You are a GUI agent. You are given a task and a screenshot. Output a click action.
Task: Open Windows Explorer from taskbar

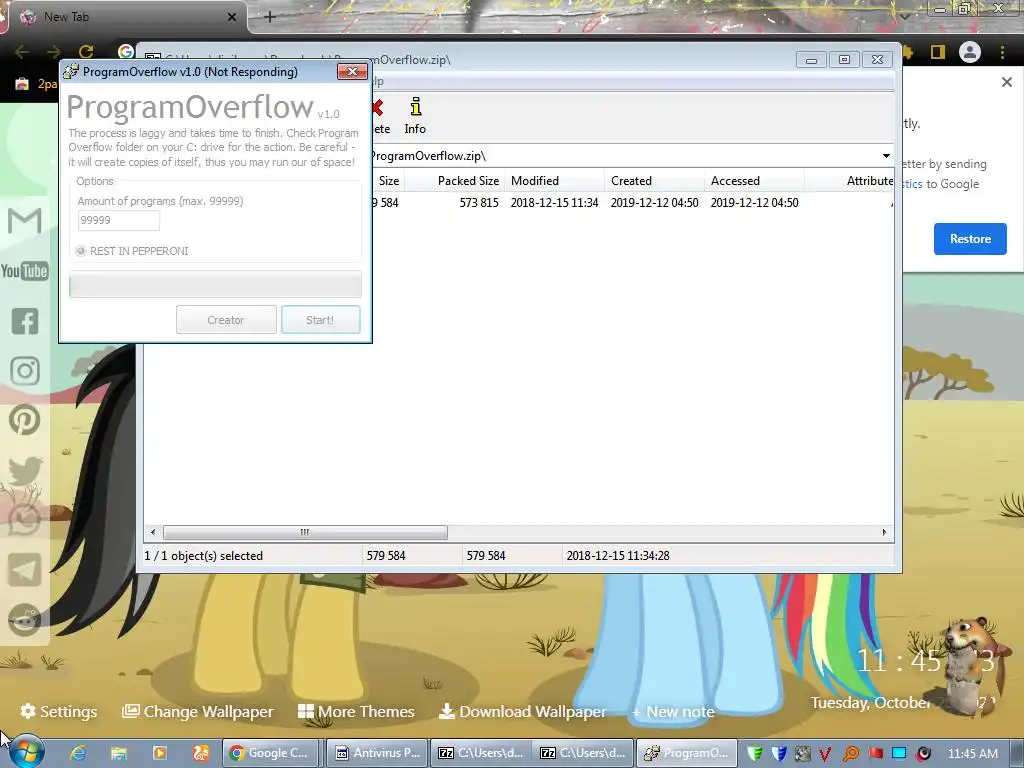point(118,753)
